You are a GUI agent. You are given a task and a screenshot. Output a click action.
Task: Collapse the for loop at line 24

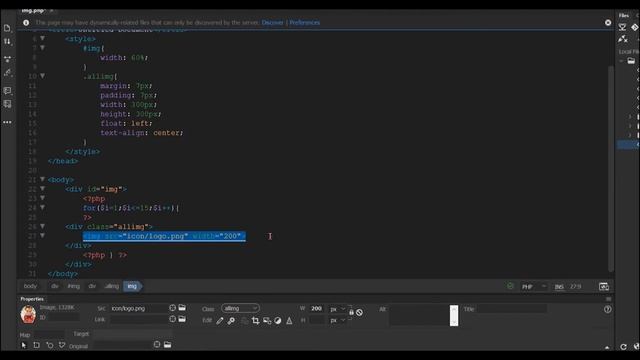(42, 207)
